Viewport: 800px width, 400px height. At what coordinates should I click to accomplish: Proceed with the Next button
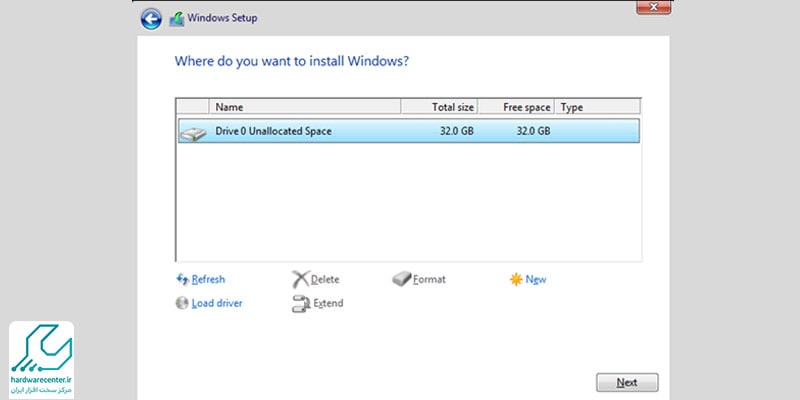pyautogui.click(x=627, y=383)
